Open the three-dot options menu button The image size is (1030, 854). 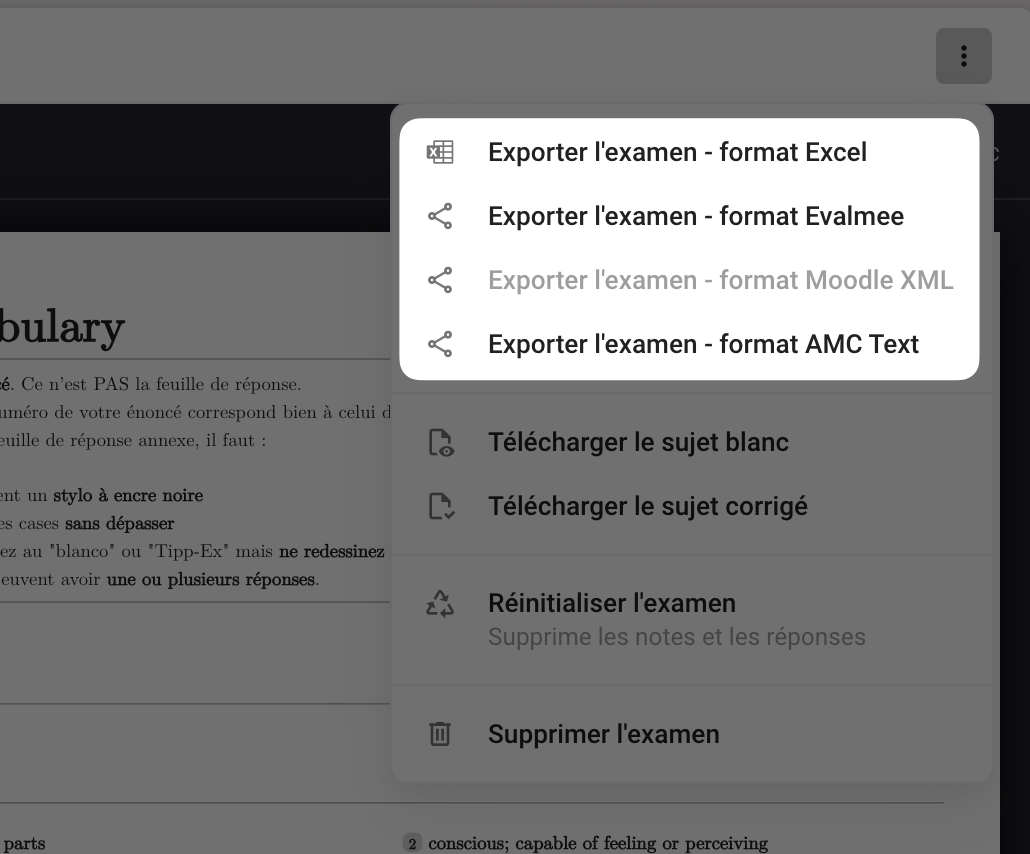(x=964, y=56)
